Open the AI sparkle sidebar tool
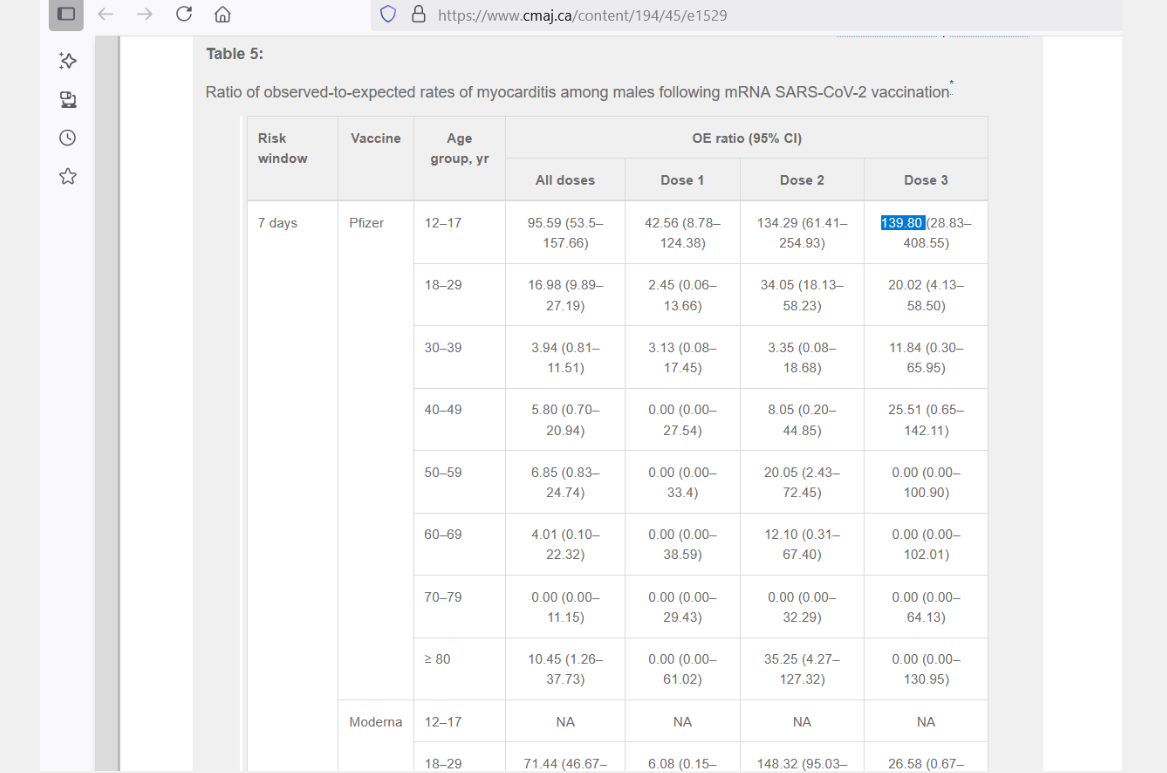This screenshot has height=773, width=1167. pos(68,61)
